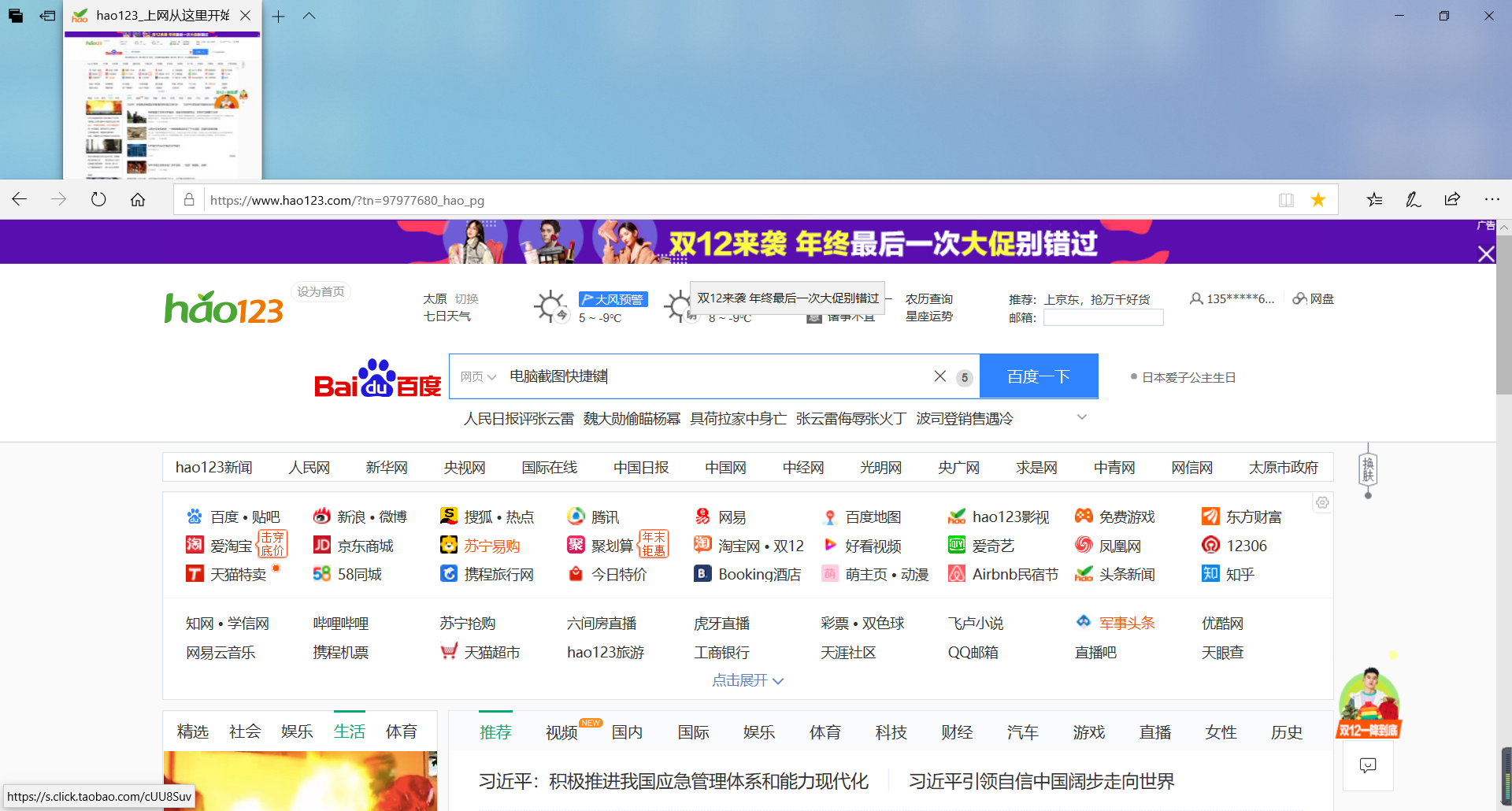Open the 双12一降到底 floating promo

1369,703
